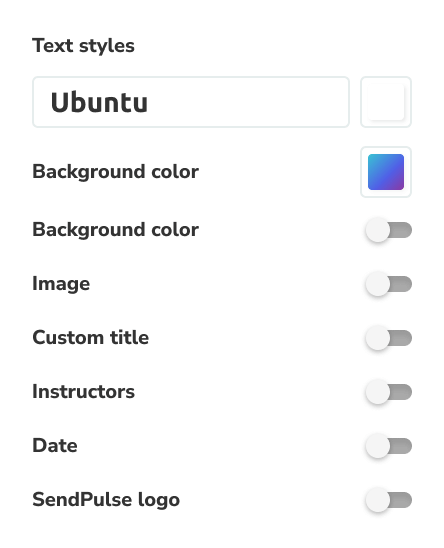Screen dimensions: 444x548
Task: Click the Background color label beside the switch
Action: pos(115,230)
